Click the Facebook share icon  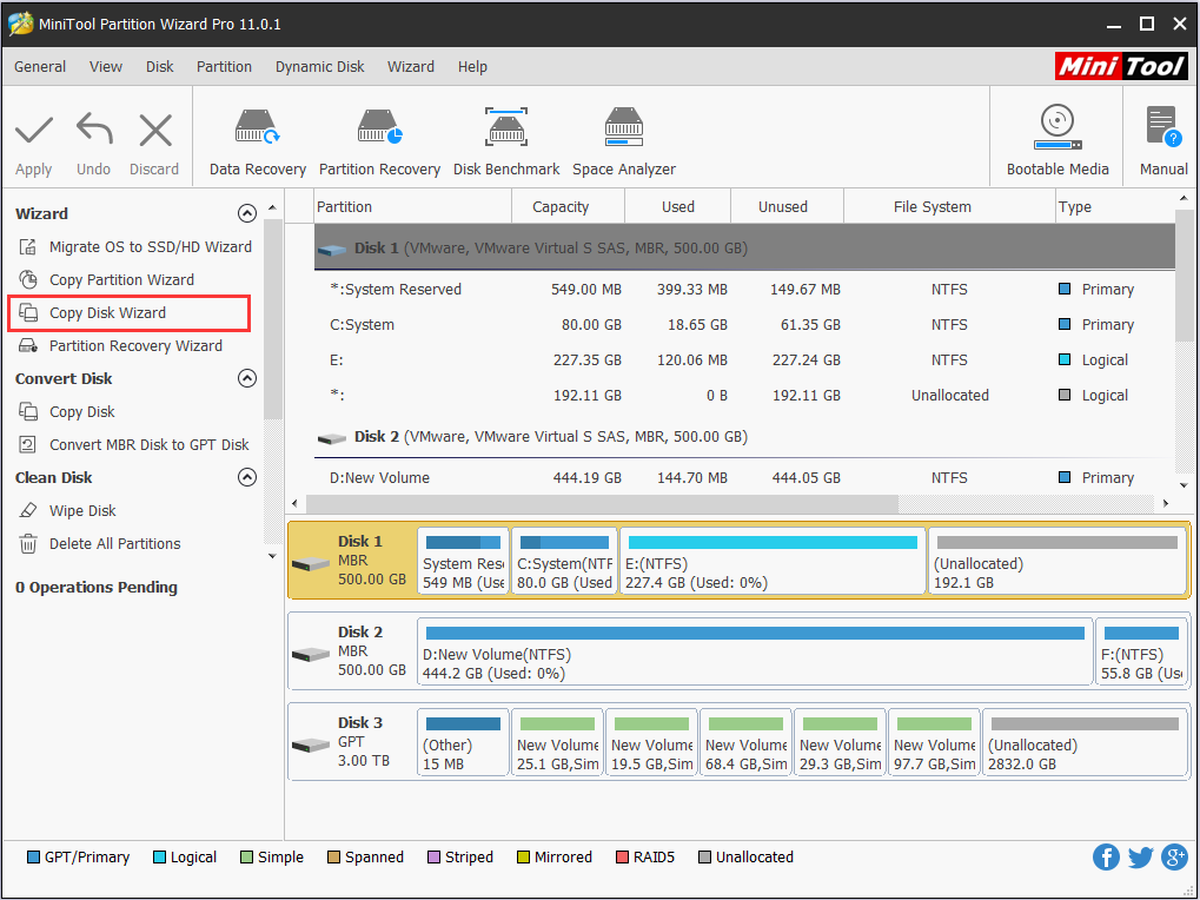[1106, 857]
